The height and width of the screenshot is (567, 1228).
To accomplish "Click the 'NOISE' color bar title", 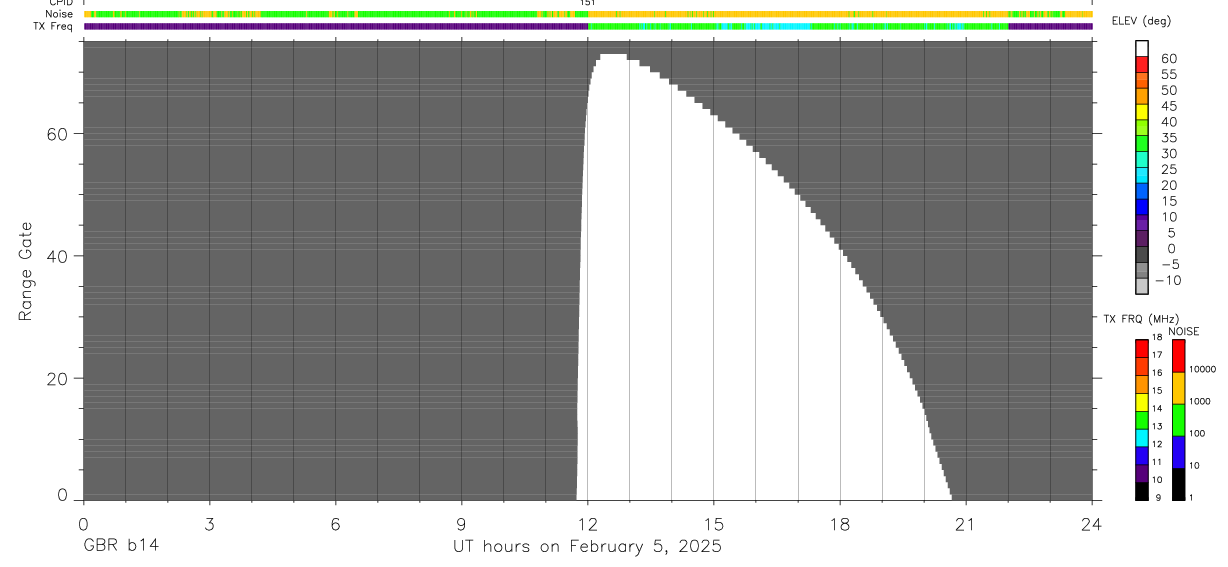I will coord(1183,331).
